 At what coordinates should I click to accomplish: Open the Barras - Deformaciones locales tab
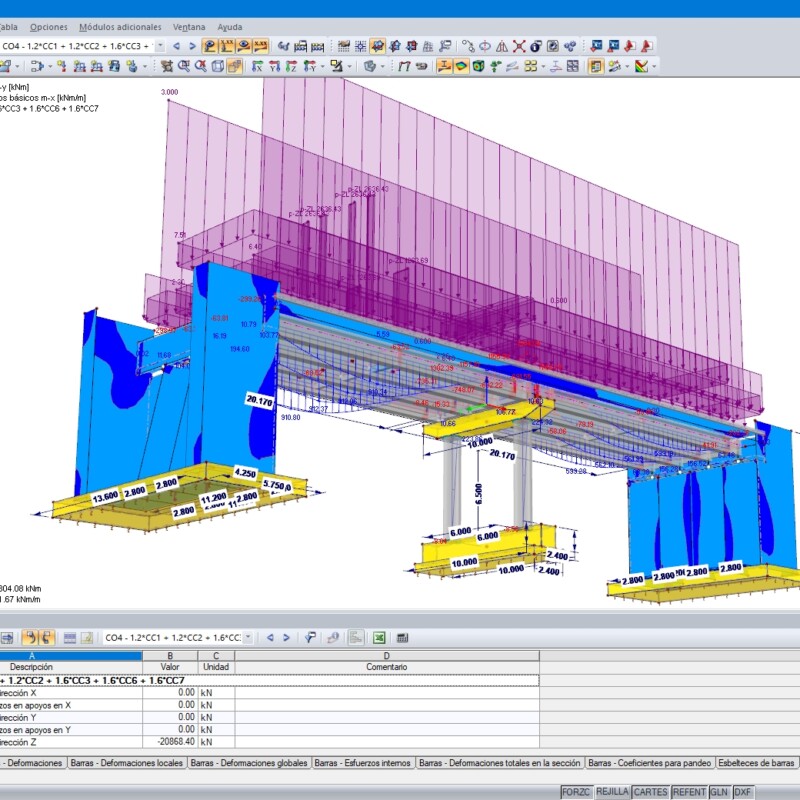click(127, 763)
